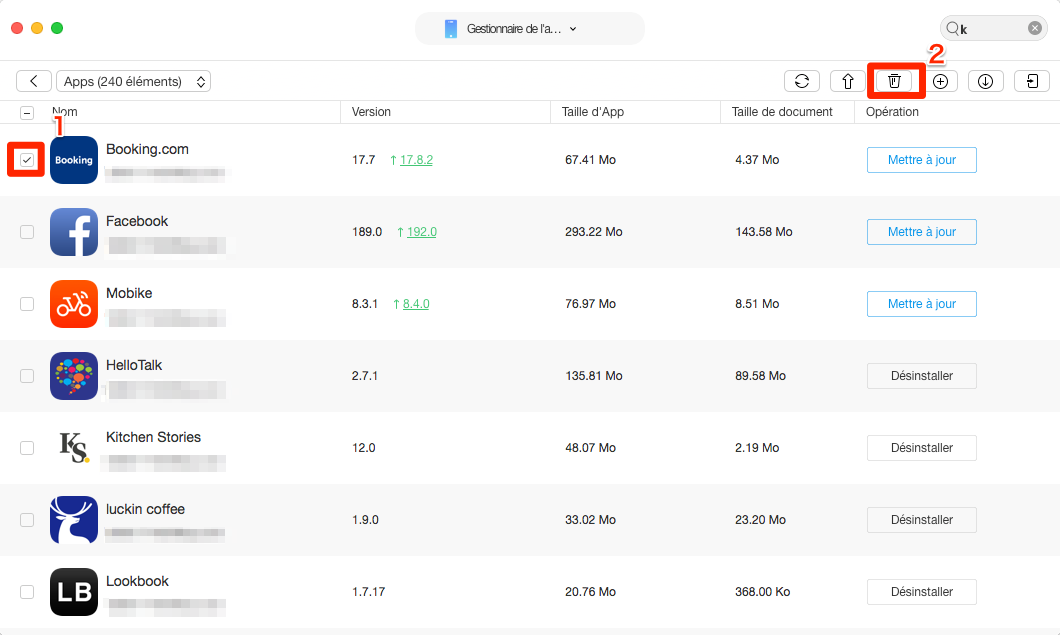Viewport: 1060px width, 635px height.
Task: Expand the Gestionnaire device dropdown
Action: pyautogui.click(x=529, y=29)
